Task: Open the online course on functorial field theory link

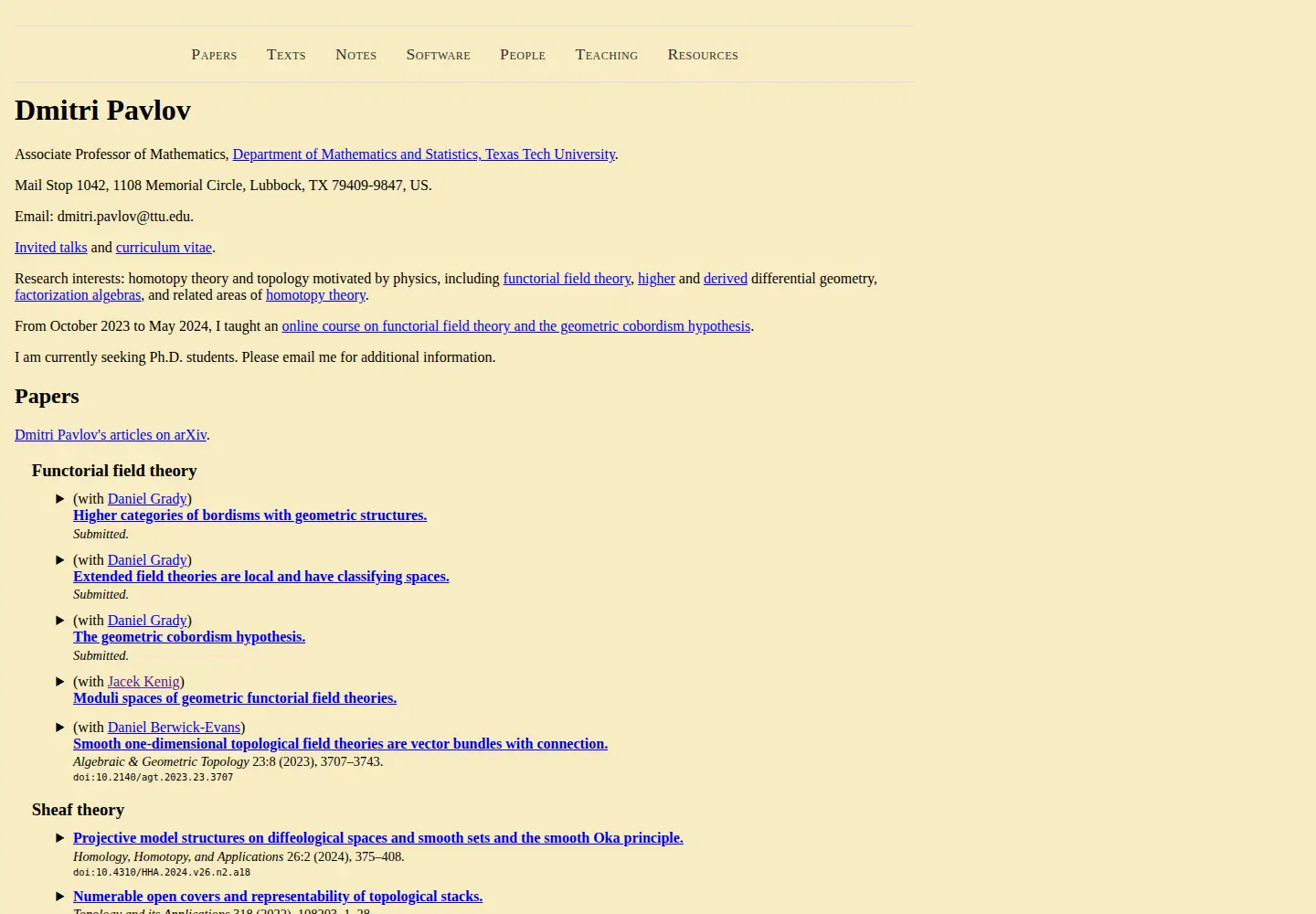Action: 516,326
